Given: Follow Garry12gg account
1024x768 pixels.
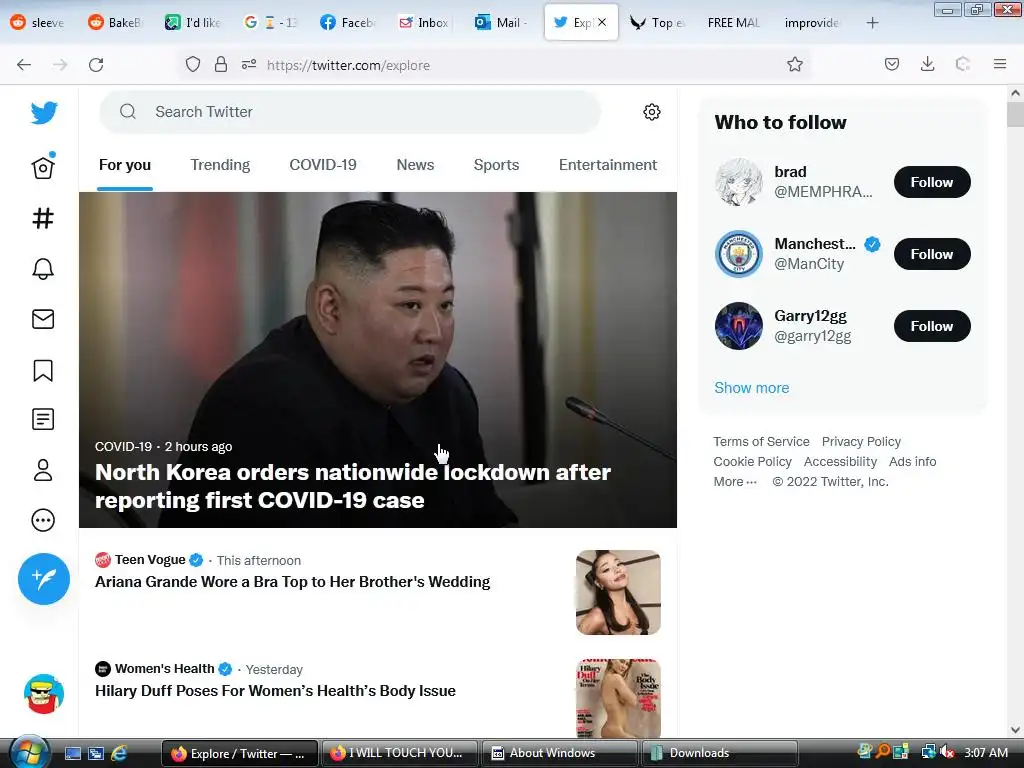Looking at the screenshot, I should tap(932, 326).
